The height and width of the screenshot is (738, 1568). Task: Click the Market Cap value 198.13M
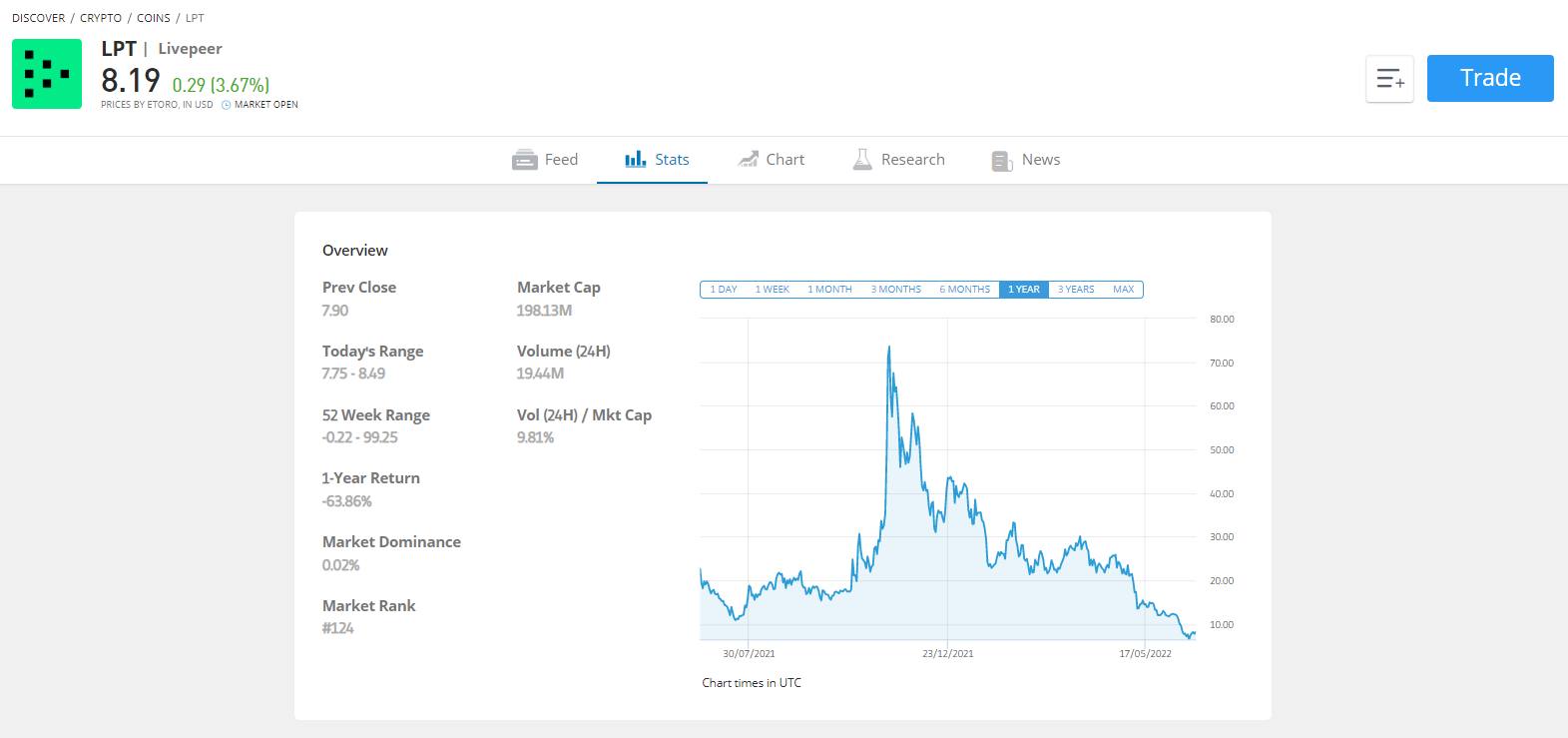point(544,311)
